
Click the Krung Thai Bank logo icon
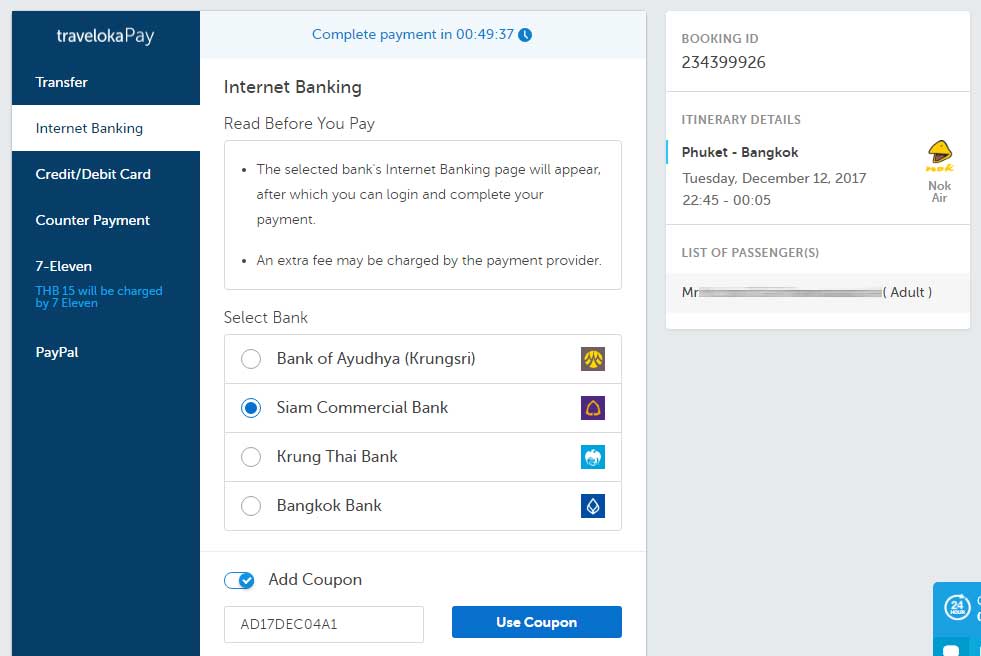click(593, 457)
